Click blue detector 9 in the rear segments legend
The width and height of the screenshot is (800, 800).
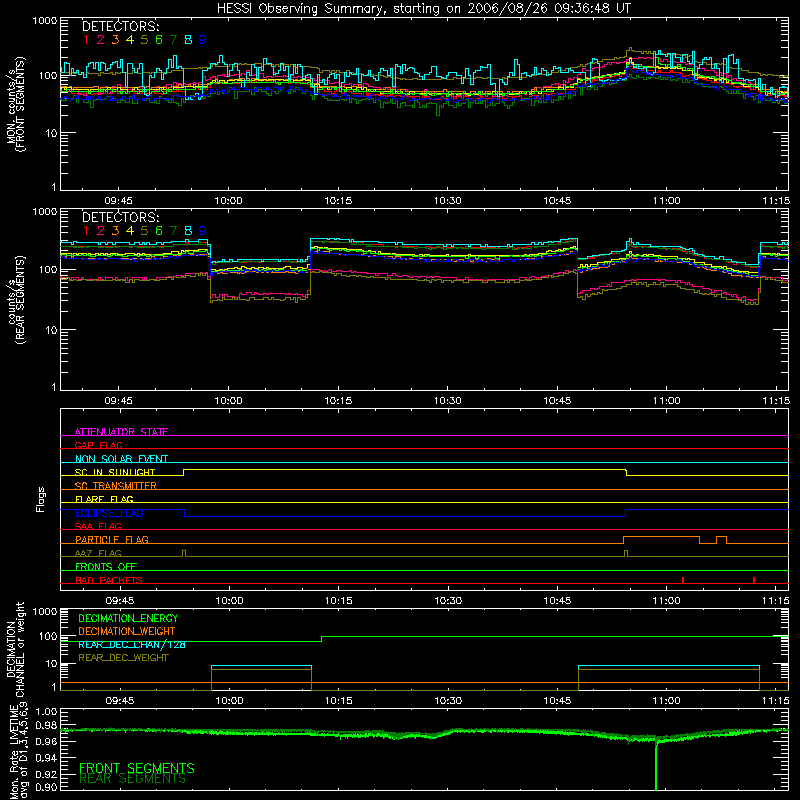click(x=203, y=231)
